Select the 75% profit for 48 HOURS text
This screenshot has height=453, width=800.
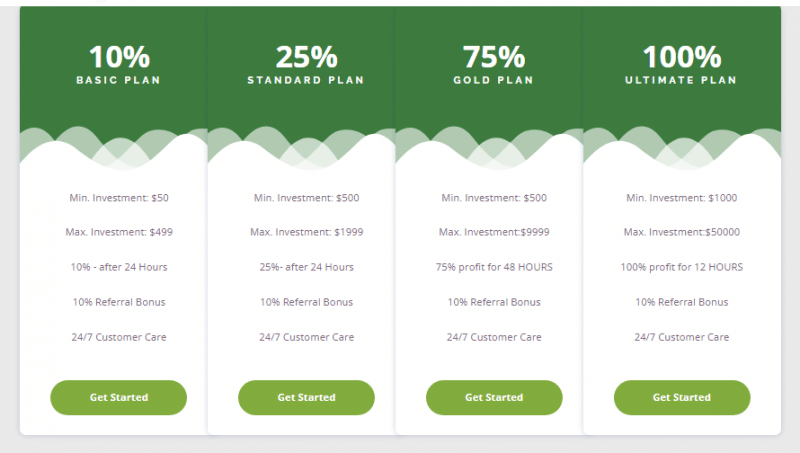click(x=494, y=267)
